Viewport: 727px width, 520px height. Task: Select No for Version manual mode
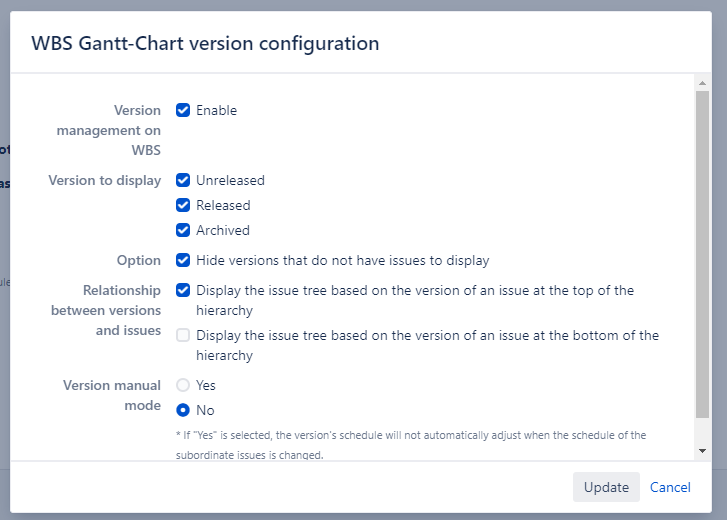tap(183, 410)
